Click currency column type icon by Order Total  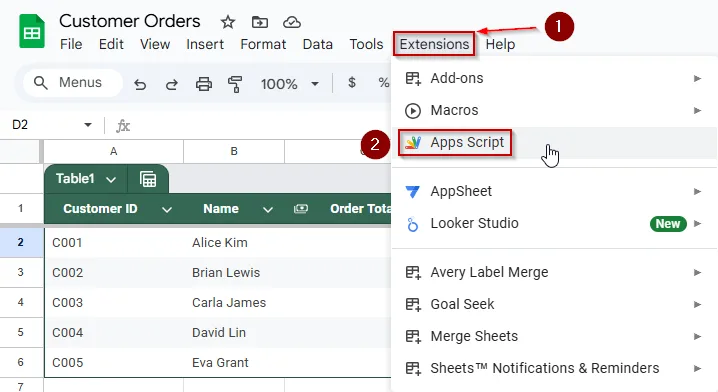[x=301, y=209]
